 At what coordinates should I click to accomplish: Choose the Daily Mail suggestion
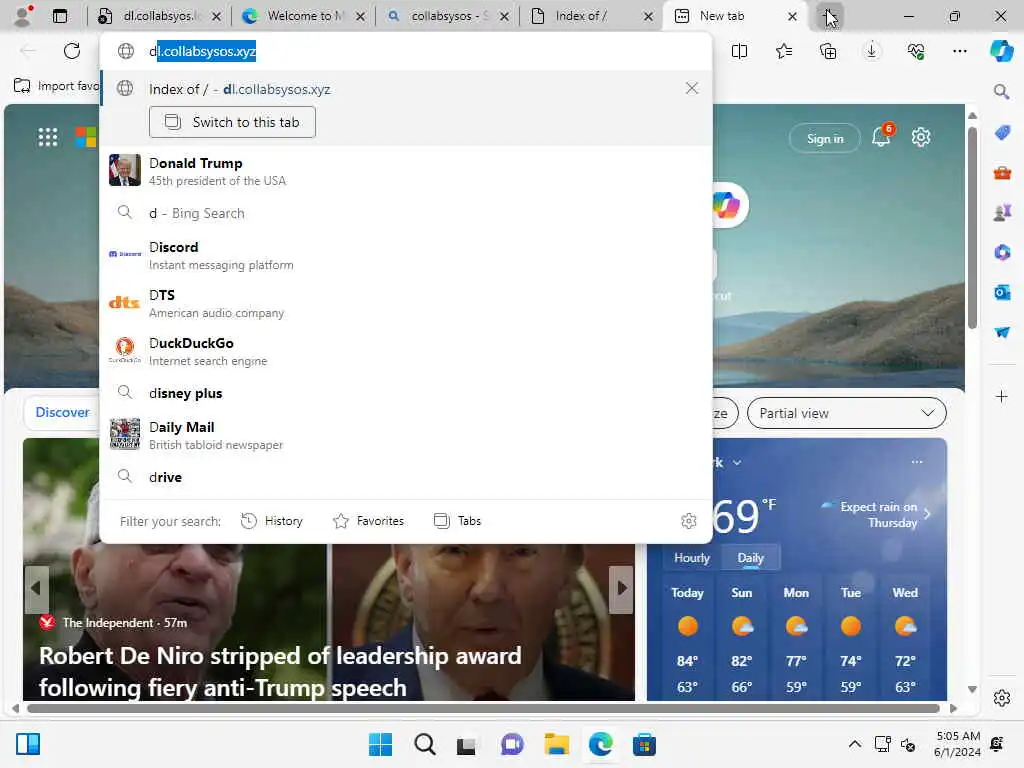(406, 435)
